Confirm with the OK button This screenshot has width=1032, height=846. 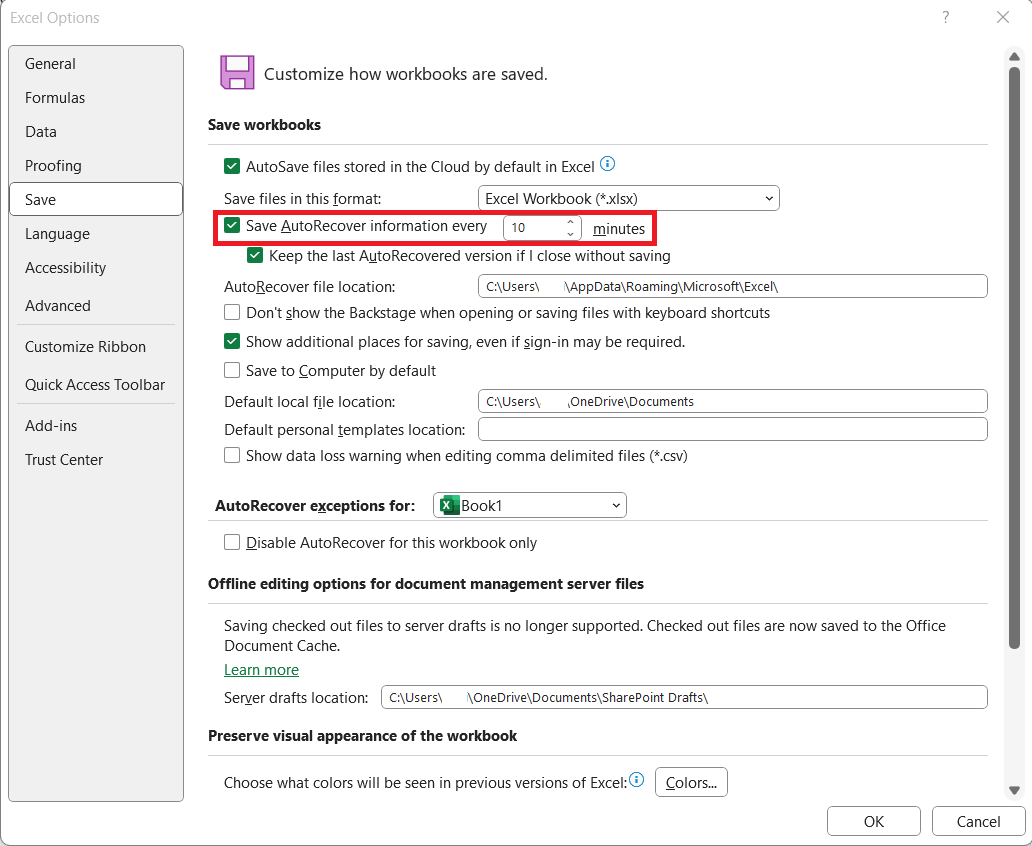[873, 821]
